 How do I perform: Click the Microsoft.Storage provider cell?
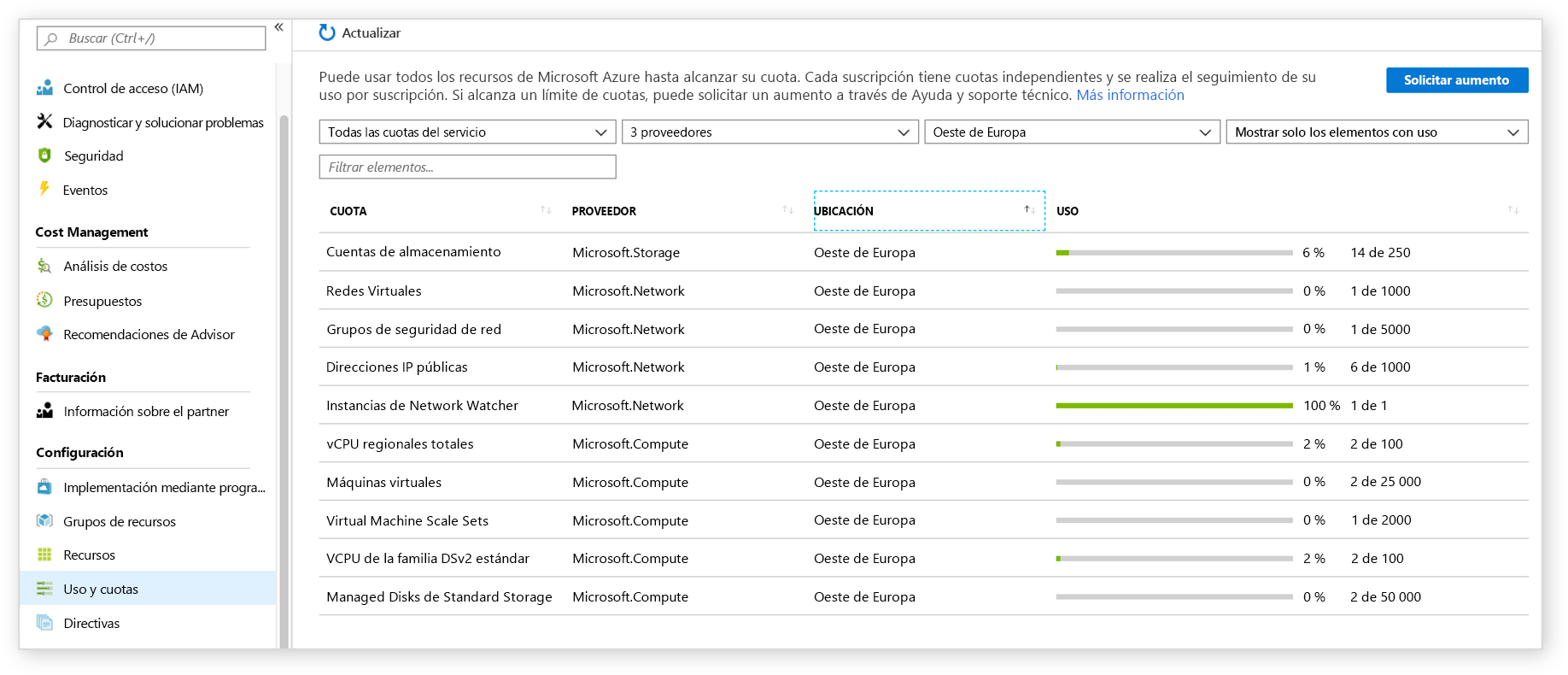pyautogui.click(x=626, y=252)
